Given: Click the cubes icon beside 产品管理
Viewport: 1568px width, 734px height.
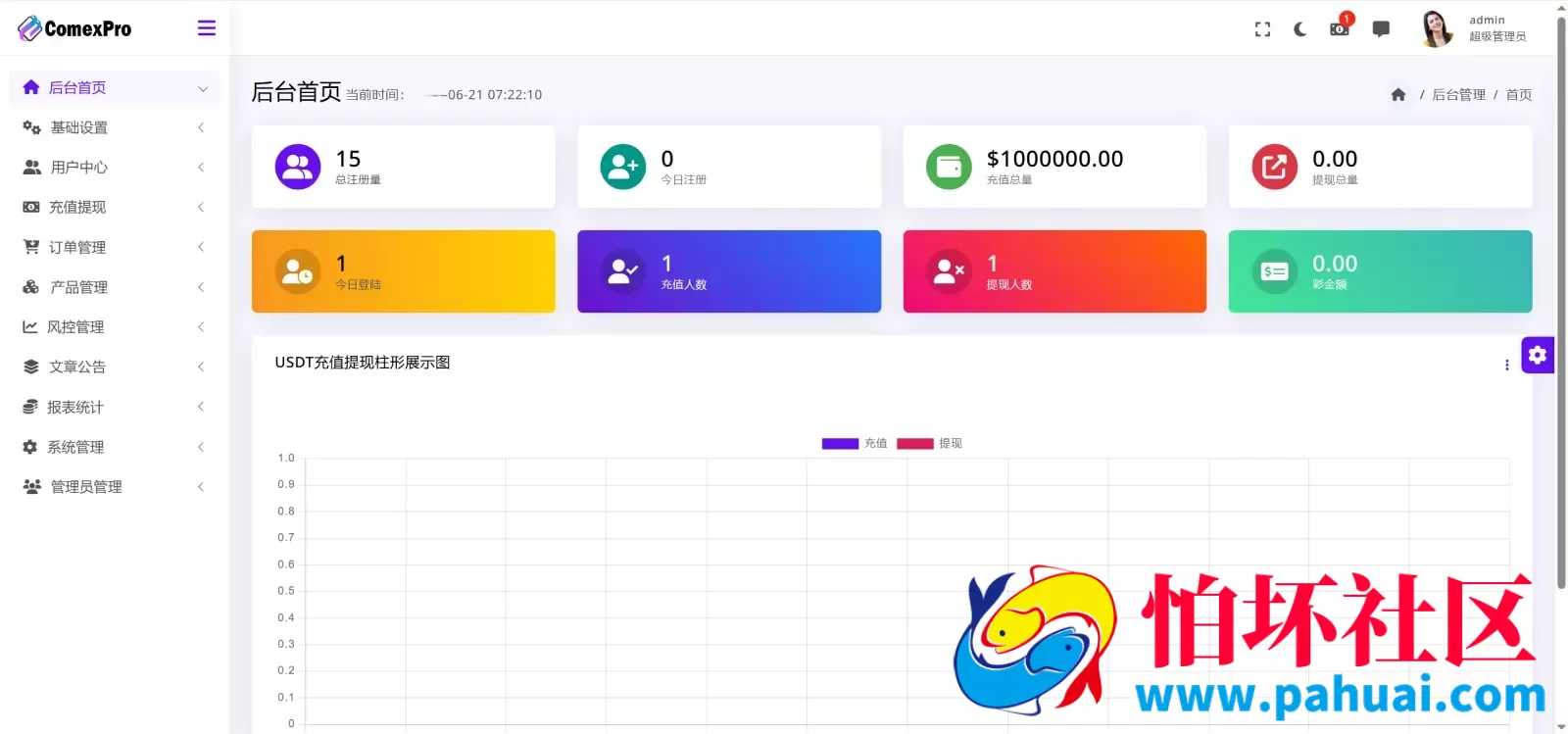Looking at the screenshot, I should (31, 287).
